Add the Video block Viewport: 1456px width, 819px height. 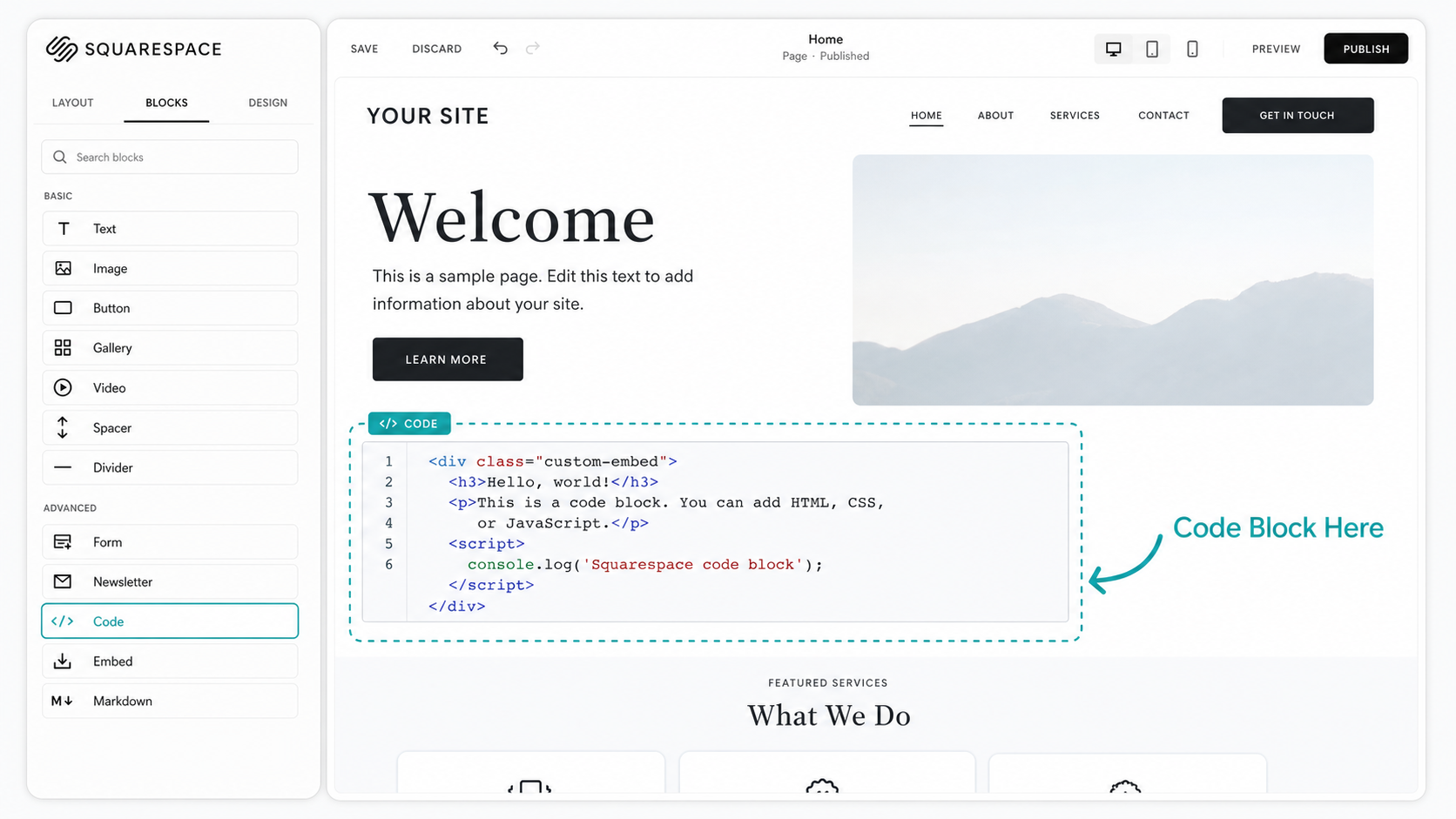coord(170,387)
